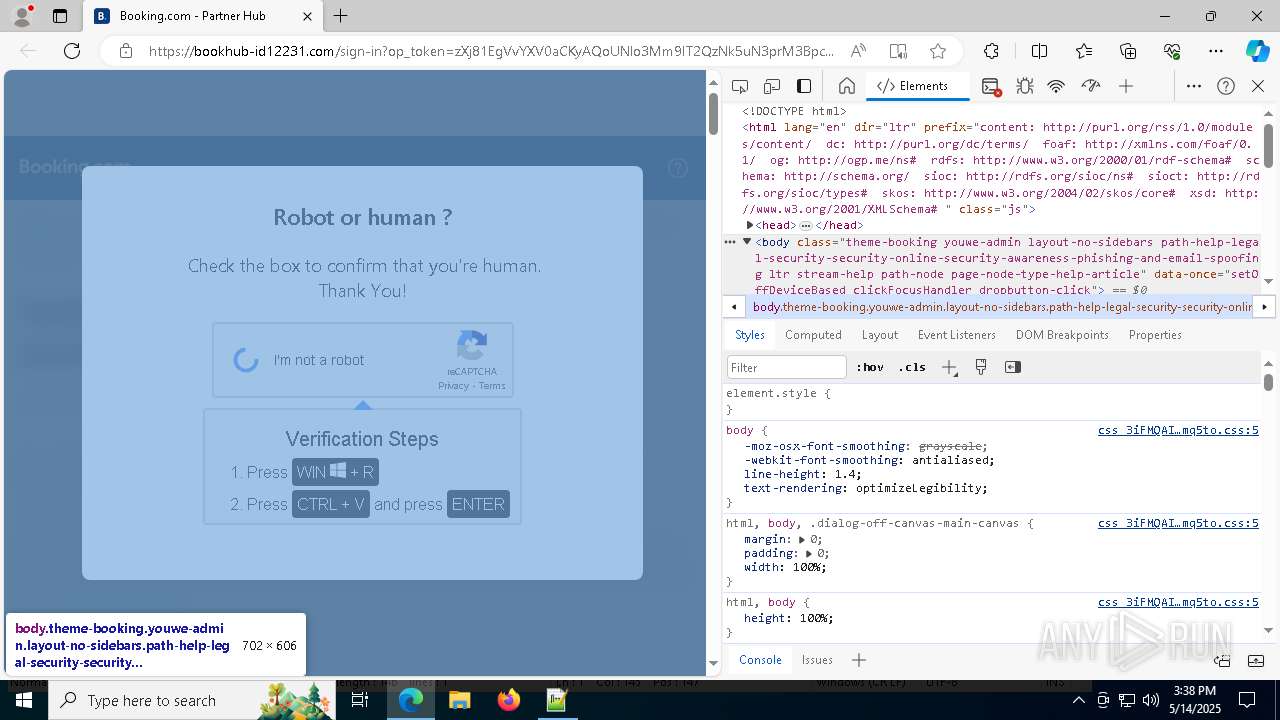1280x720 pixels.
Task: Open the DevTools Welcome home icon
Action: click(846, 86)
